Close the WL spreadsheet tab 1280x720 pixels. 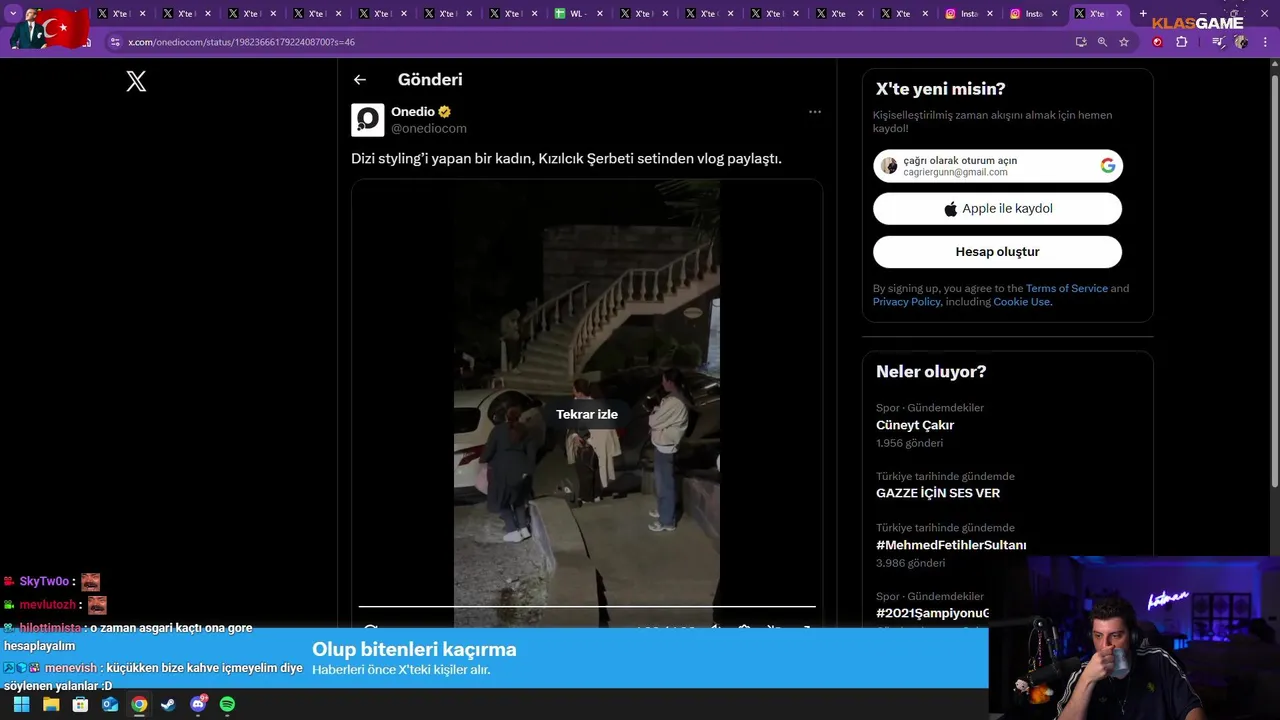pos(599,14)
